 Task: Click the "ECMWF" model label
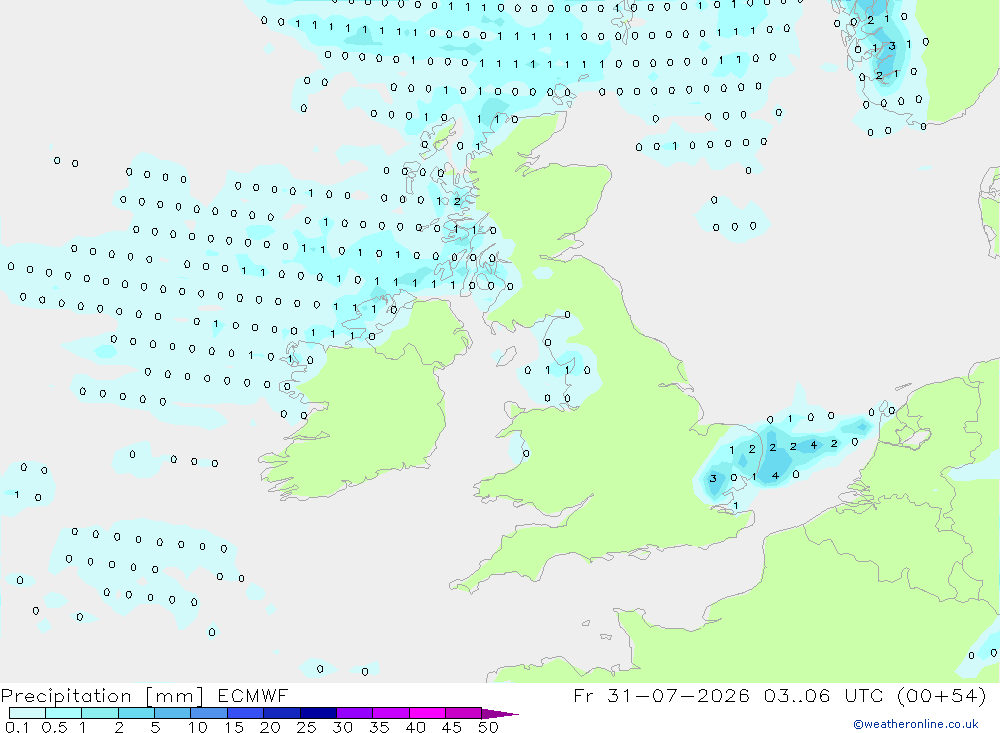point(253,695)
